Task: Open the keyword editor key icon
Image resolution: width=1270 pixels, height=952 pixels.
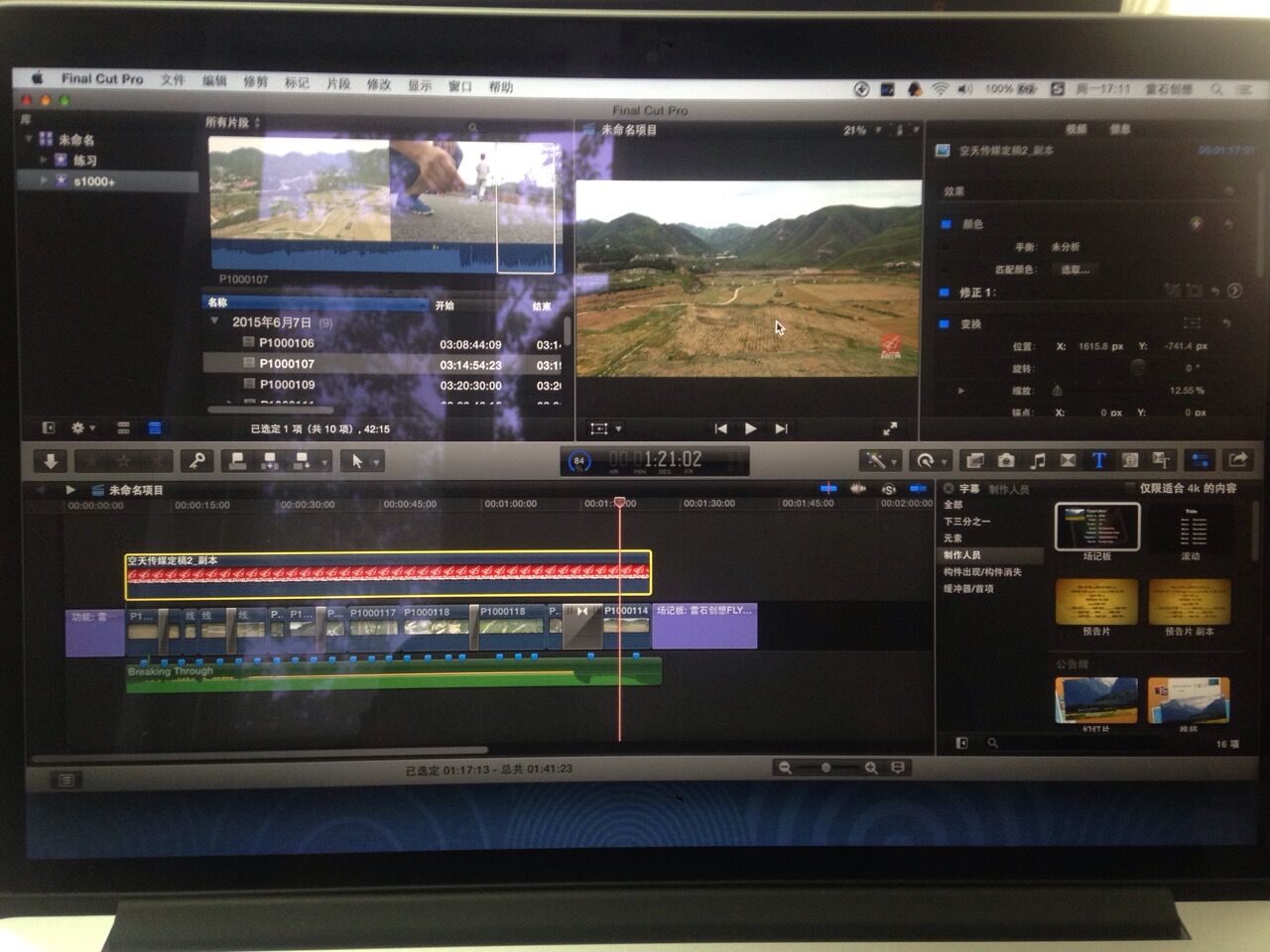Action: (x=197, y=461)
